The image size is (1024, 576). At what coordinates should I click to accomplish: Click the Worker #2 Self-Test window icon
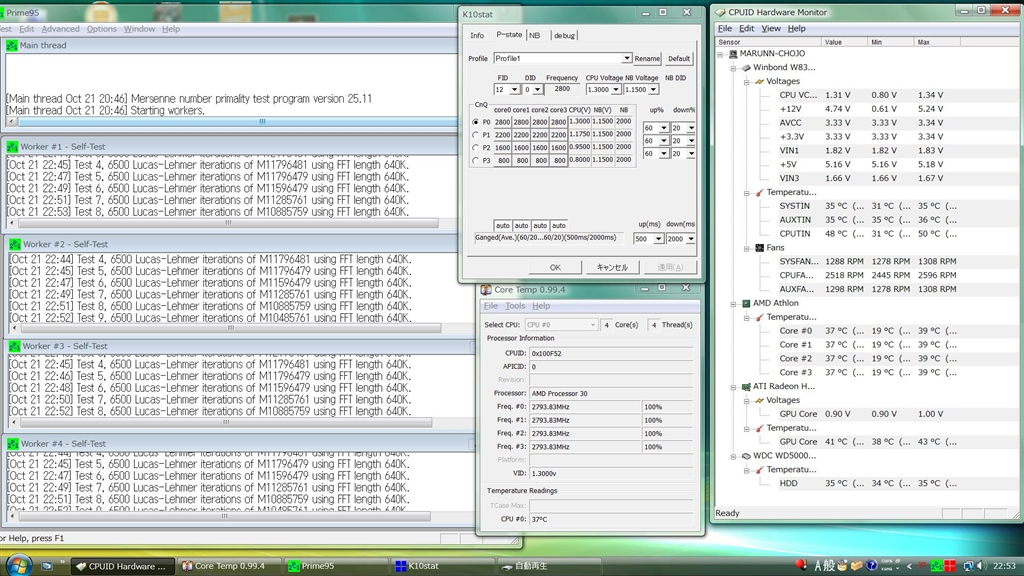(15, 244)
